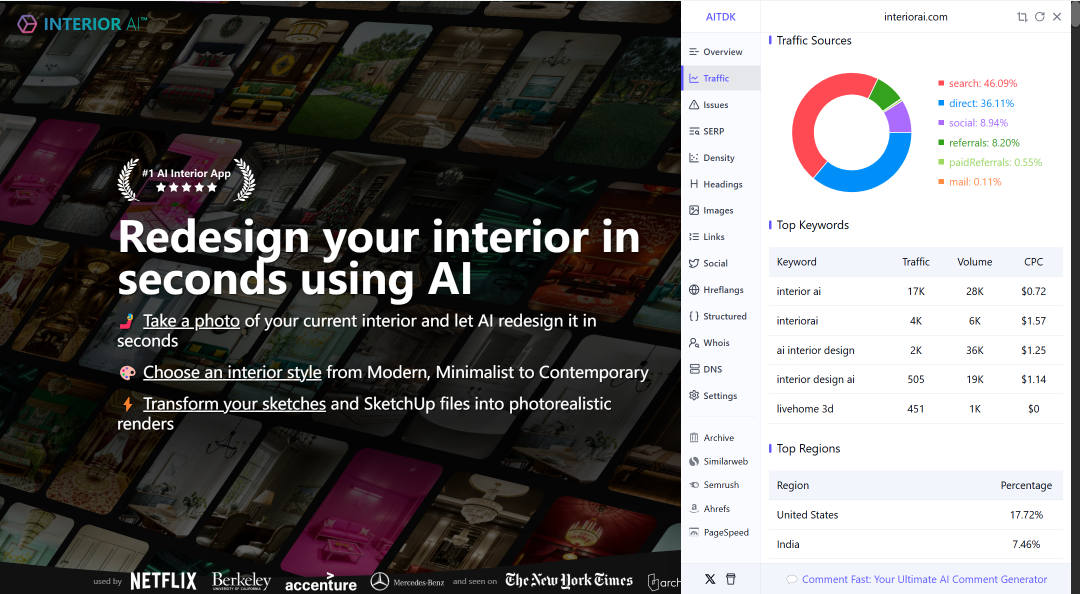Viewport: 1080px width, 594px height.
Task: Select the 'interior ai' keyword row
Action: [915, 291]
